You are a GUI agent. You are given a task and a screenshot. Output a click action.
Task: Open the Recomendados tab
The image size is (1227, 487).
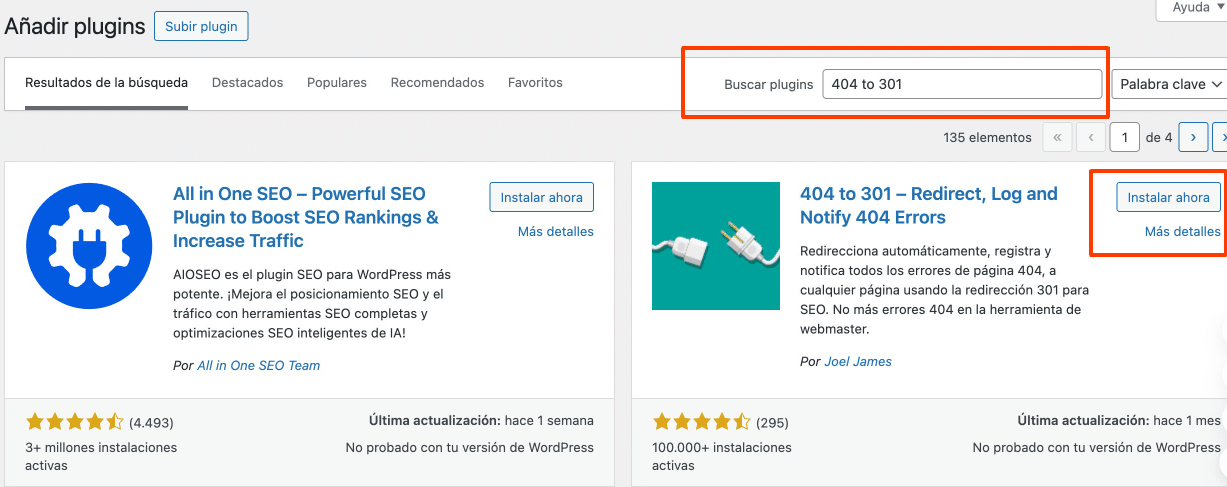tap(437, 83)
